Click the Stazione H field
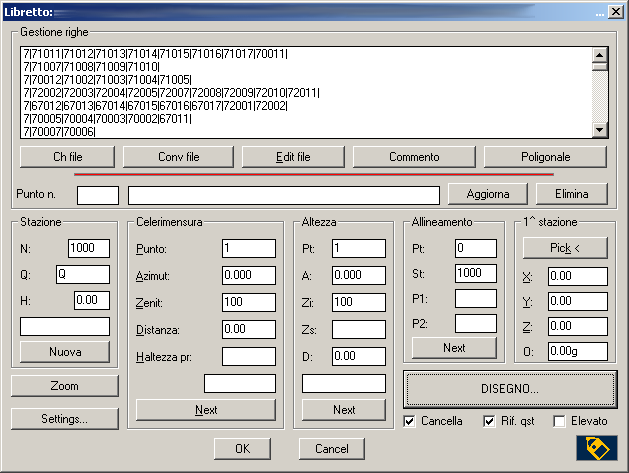 click(92, 300)
